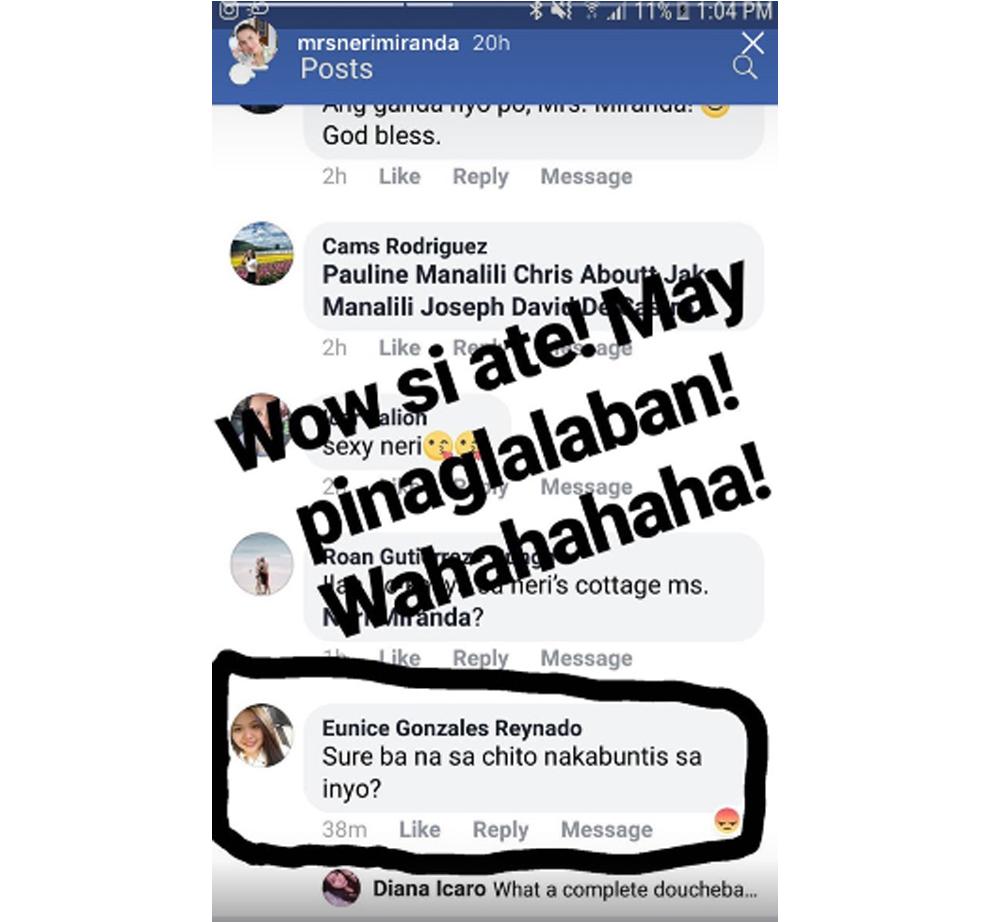Like Eunice Gonzales Reynado's comment
The image size is (1000, 922).
coord(419,830)
